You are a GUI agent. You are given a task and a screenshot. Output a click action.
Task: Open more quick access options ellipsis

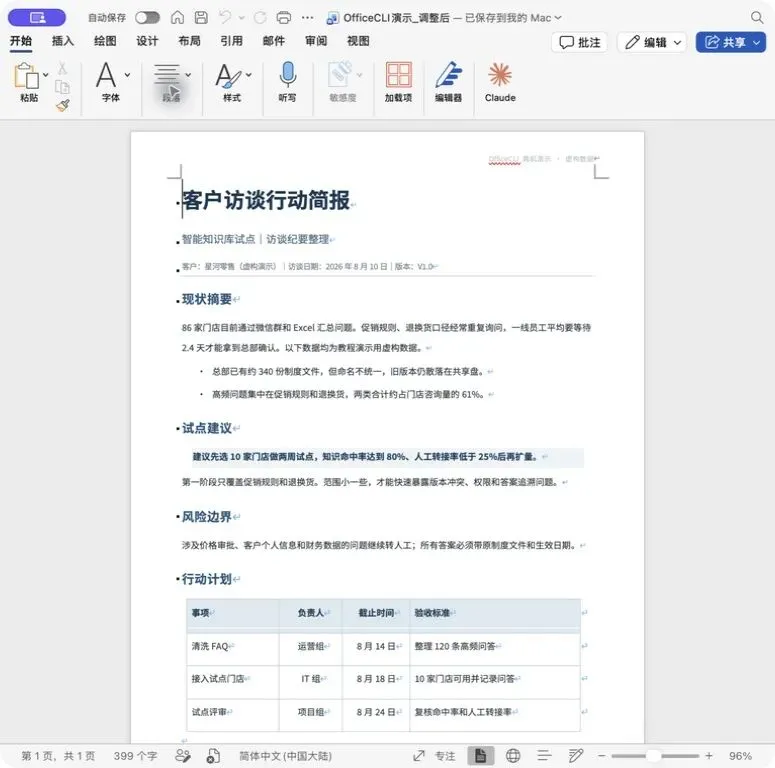click(307, 18)
